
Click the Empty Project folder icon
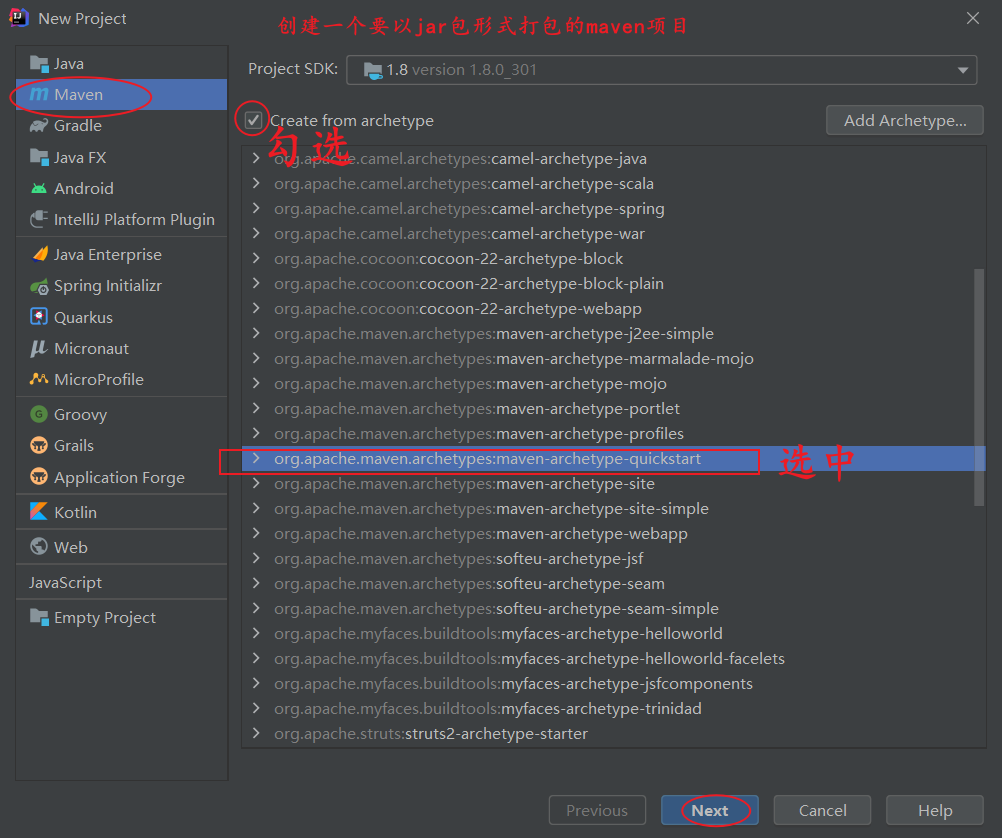pos(39,617)
